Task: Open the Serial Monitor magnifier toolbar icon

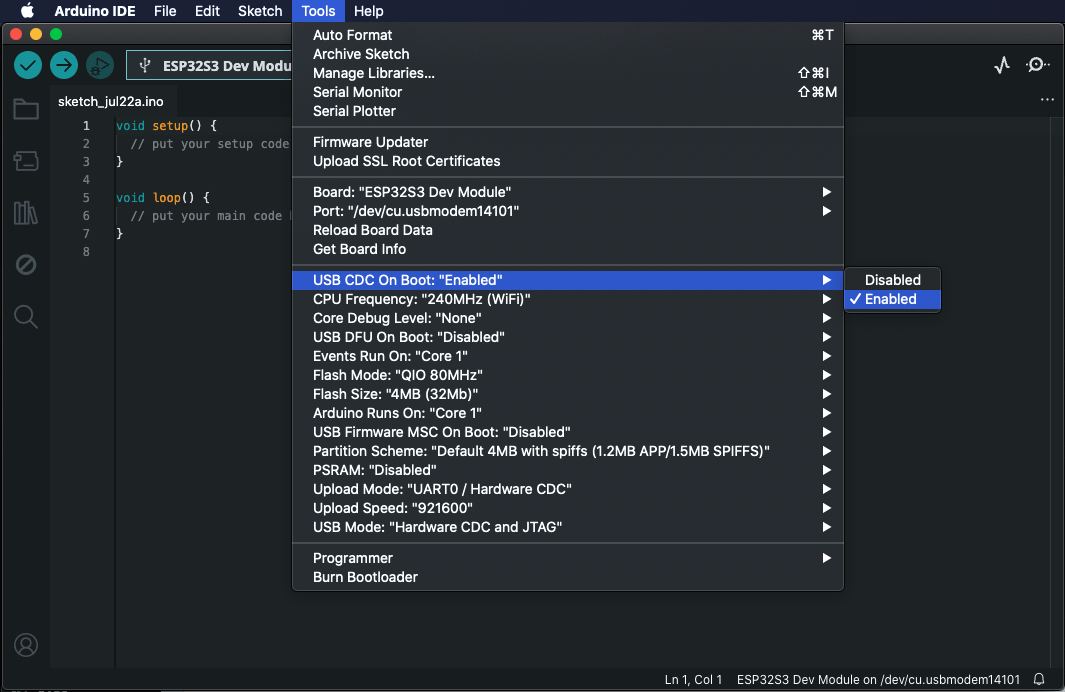Action: pos(1037,65)
